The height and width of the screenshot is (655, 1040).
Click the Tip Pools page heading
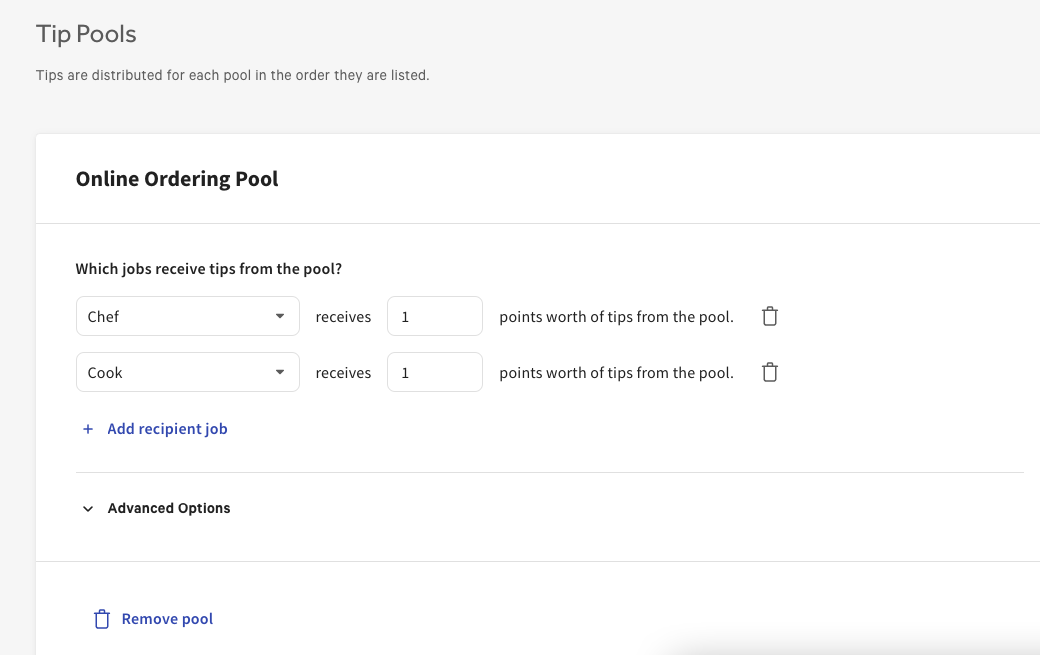point(86,33)
